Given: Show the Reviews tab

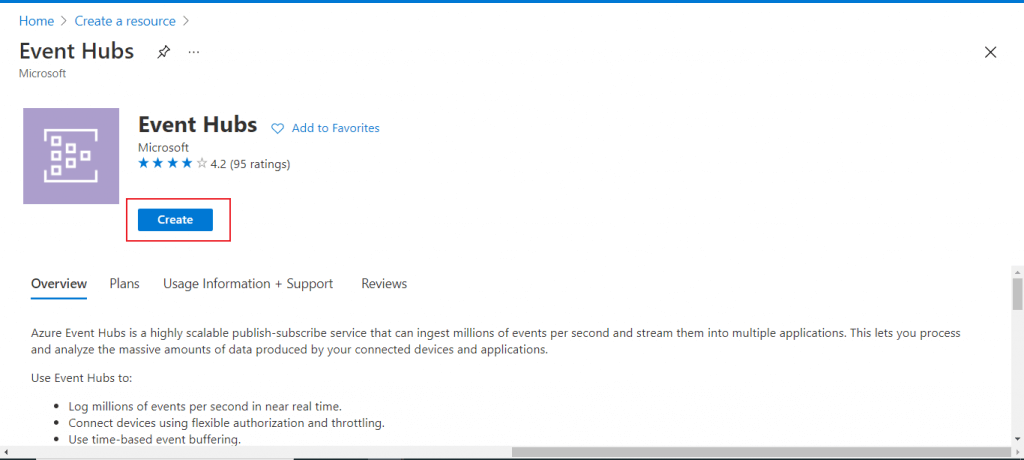Looking at the screenshot, I should pos(384,284).
